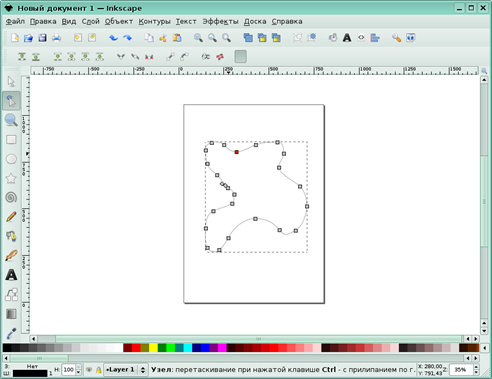The height and width of the screenshot is (379, 492).
Task: Click the Cut scissors icon
Action: coord(163,38)
